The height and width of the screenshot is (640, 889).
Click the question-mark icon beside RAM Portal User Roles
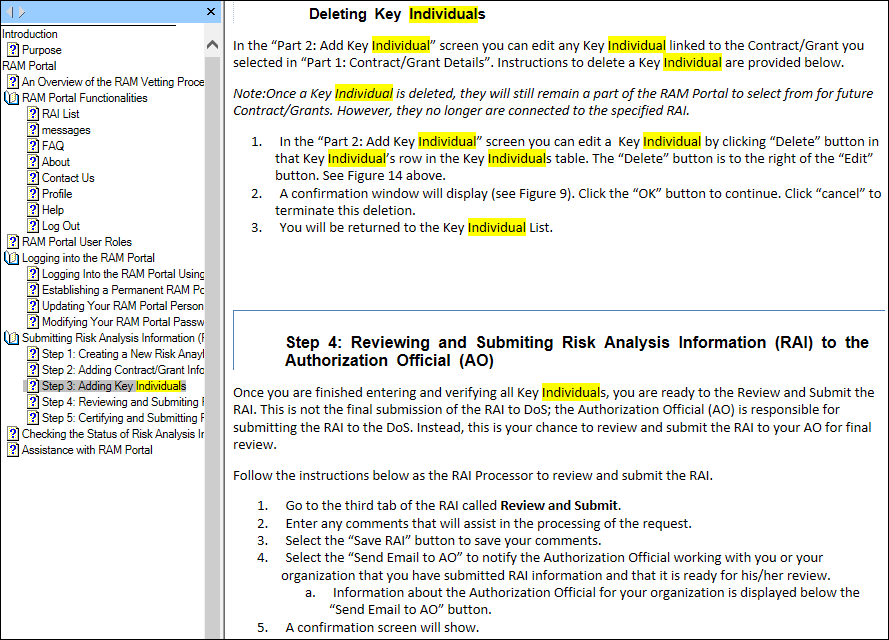click(13, 242)
